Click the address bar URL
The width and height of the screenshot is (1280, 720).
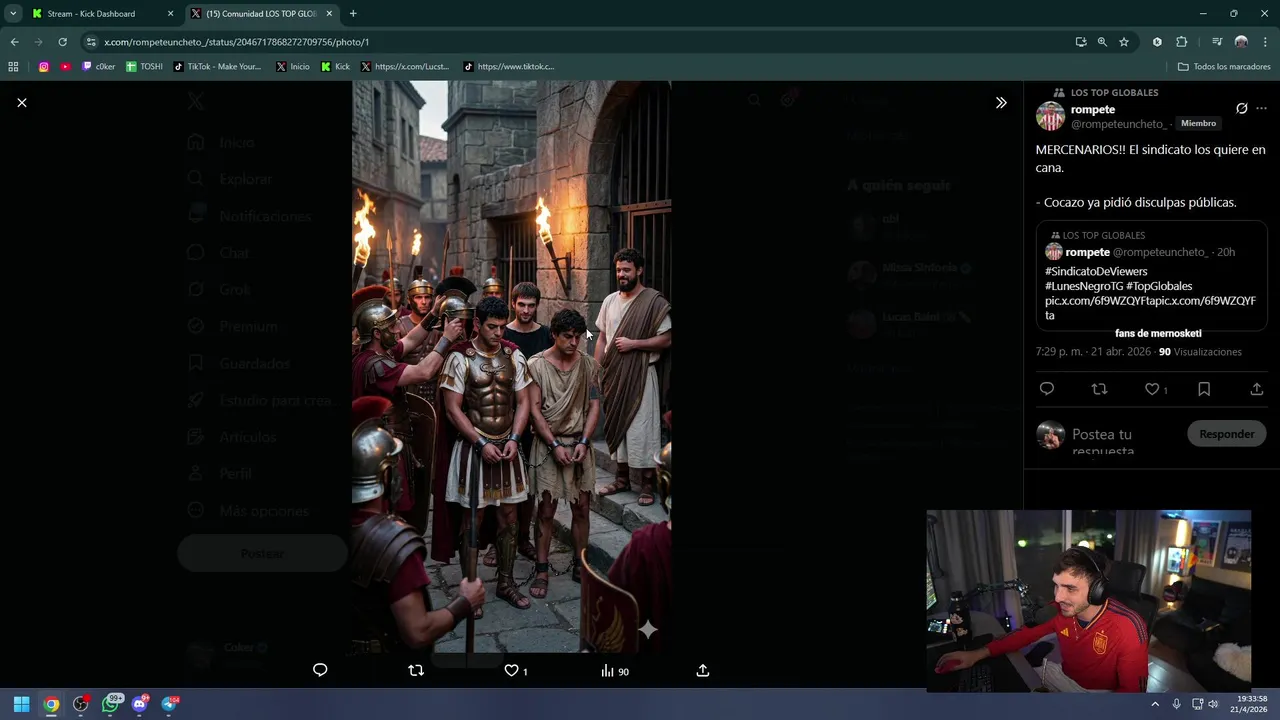coord(236,42)
